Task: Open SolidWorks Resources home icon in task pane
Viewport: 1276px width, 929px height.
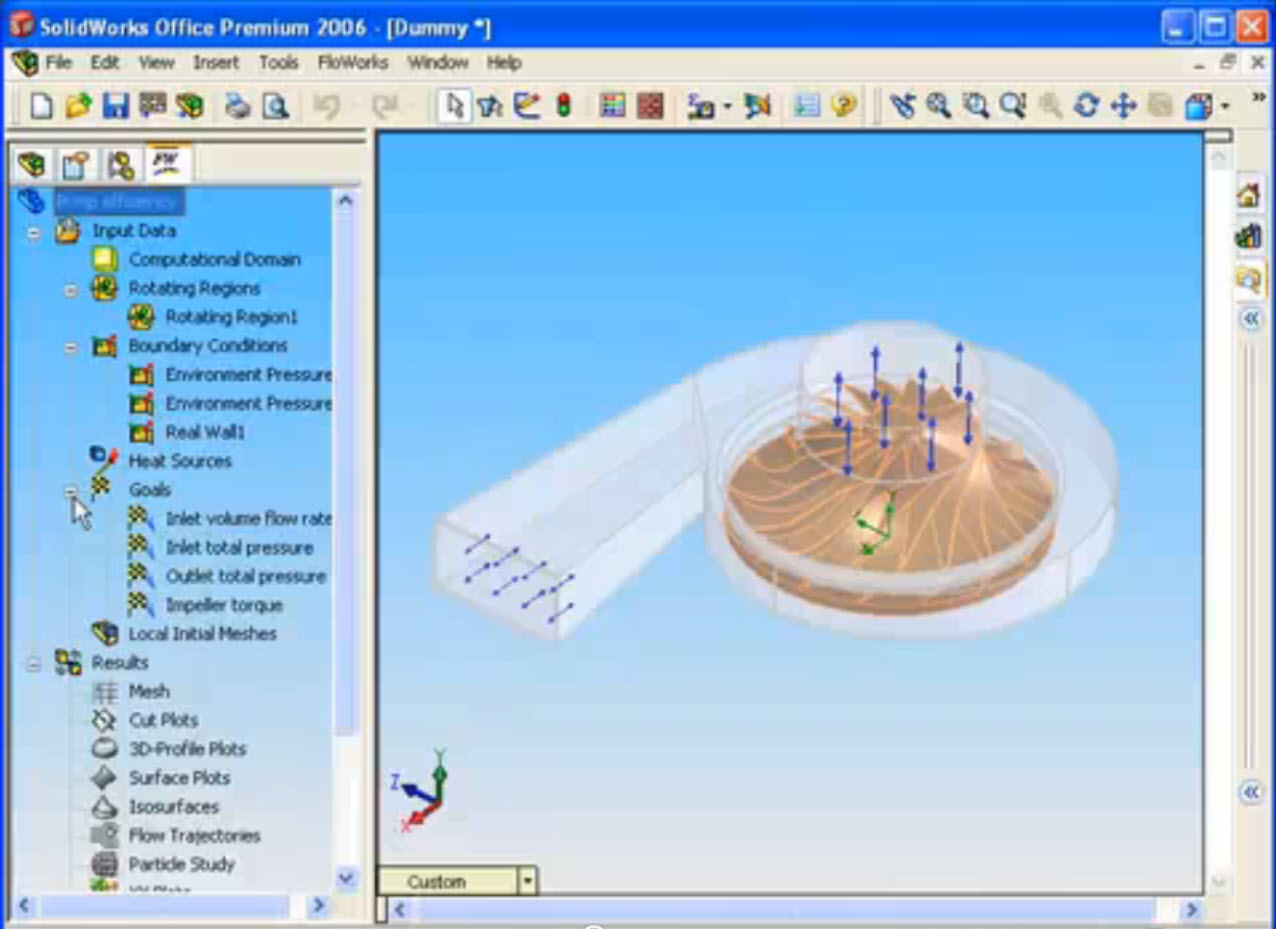Action: click(x=1248, y=194)
